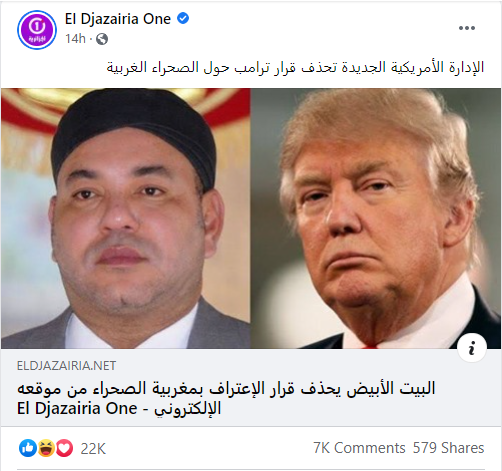This screenshot has height=471, width=502.
Task: Click the 14h post timestamp
Action: coord(75,39)
